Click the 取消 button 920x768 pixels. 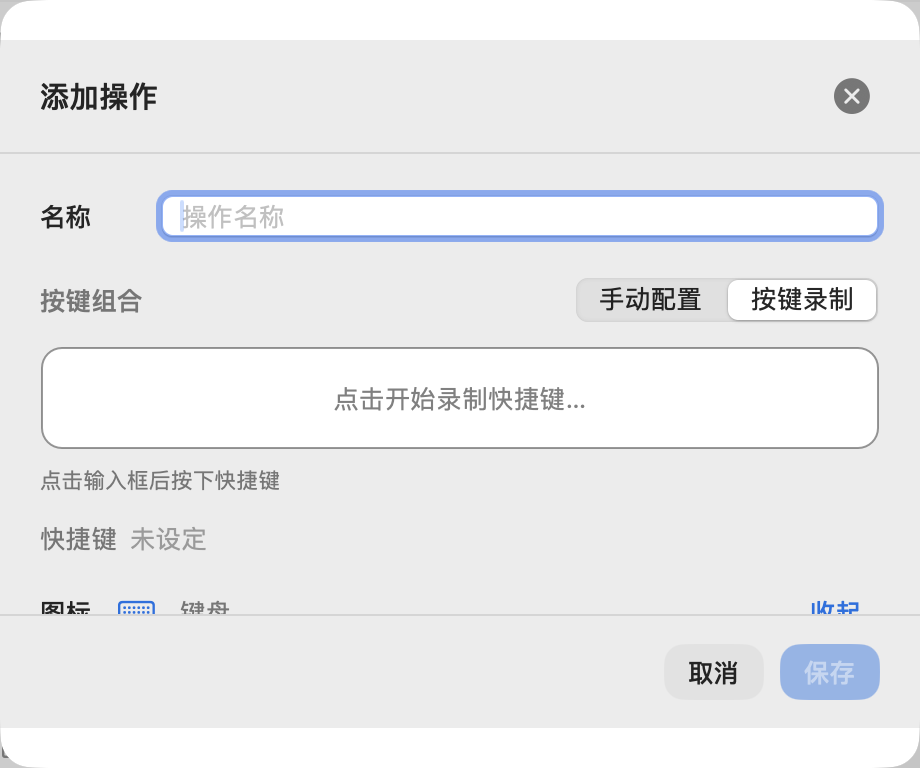point(713,672)
